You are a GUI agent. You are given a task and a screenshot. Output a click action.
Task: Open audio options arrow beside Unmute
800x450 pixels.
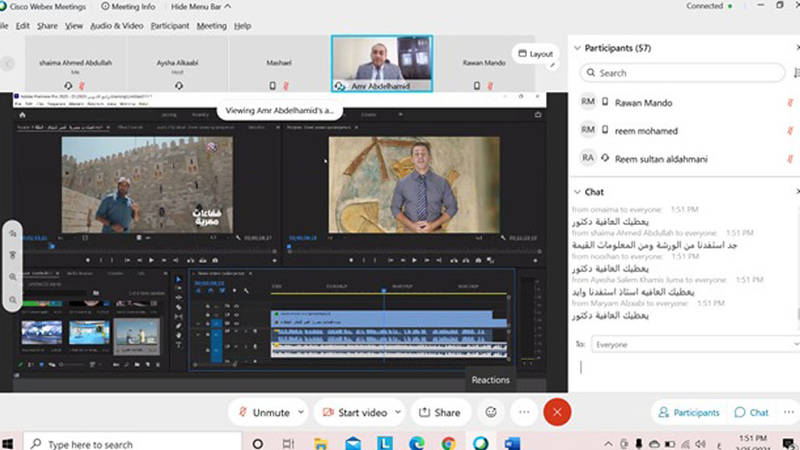300,412
